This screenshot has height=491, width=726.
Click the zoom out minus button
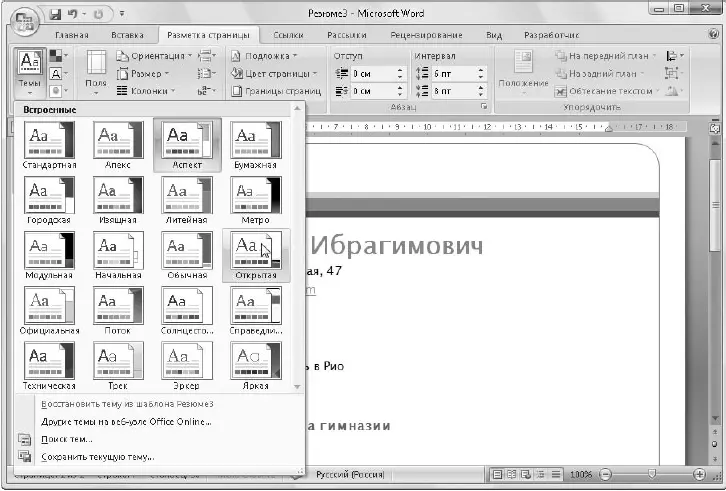click(x=605, y=474)
